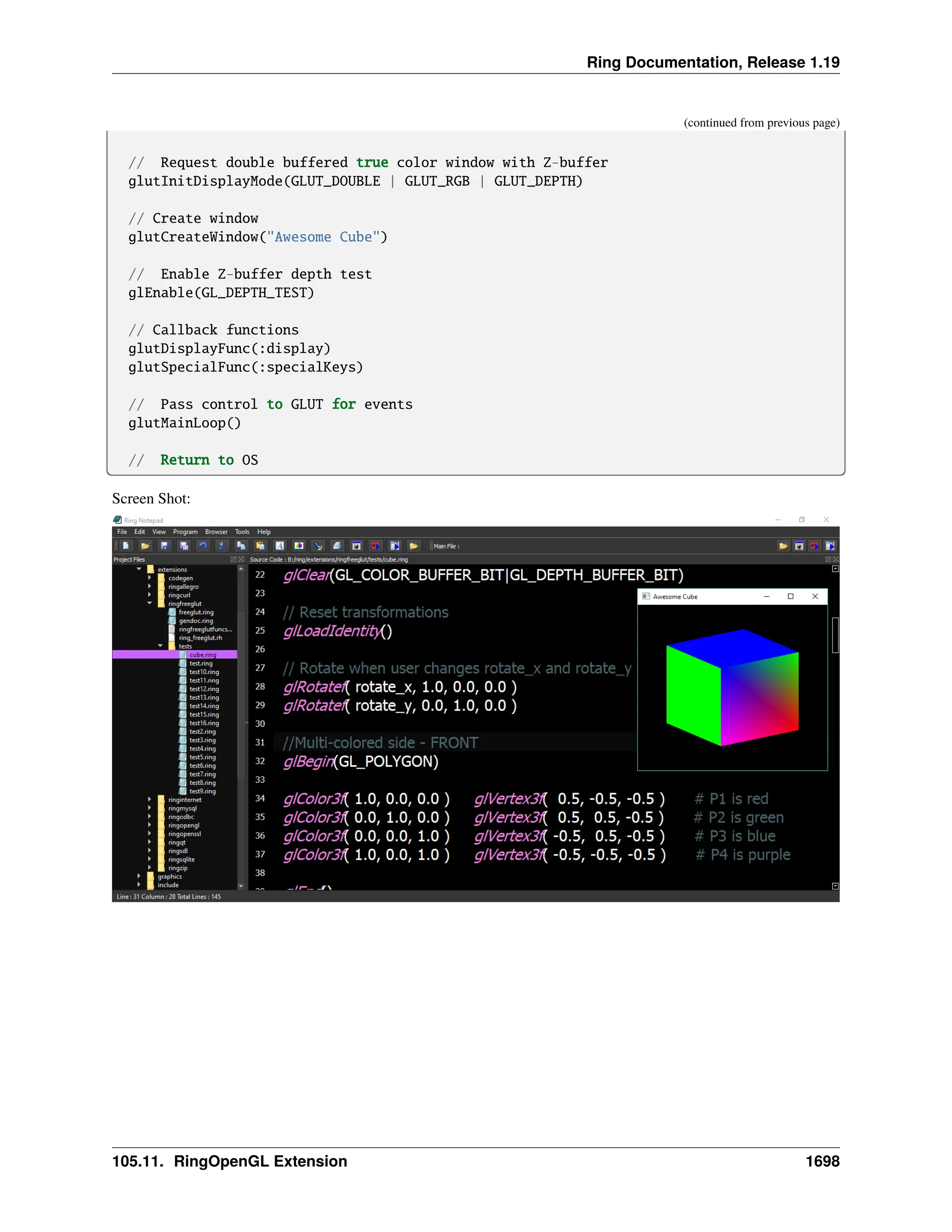Image resolution: width=952 pixels, height=1232 pixels.
Task: Select the ringsqlite folder
Action: coord(181,859)
